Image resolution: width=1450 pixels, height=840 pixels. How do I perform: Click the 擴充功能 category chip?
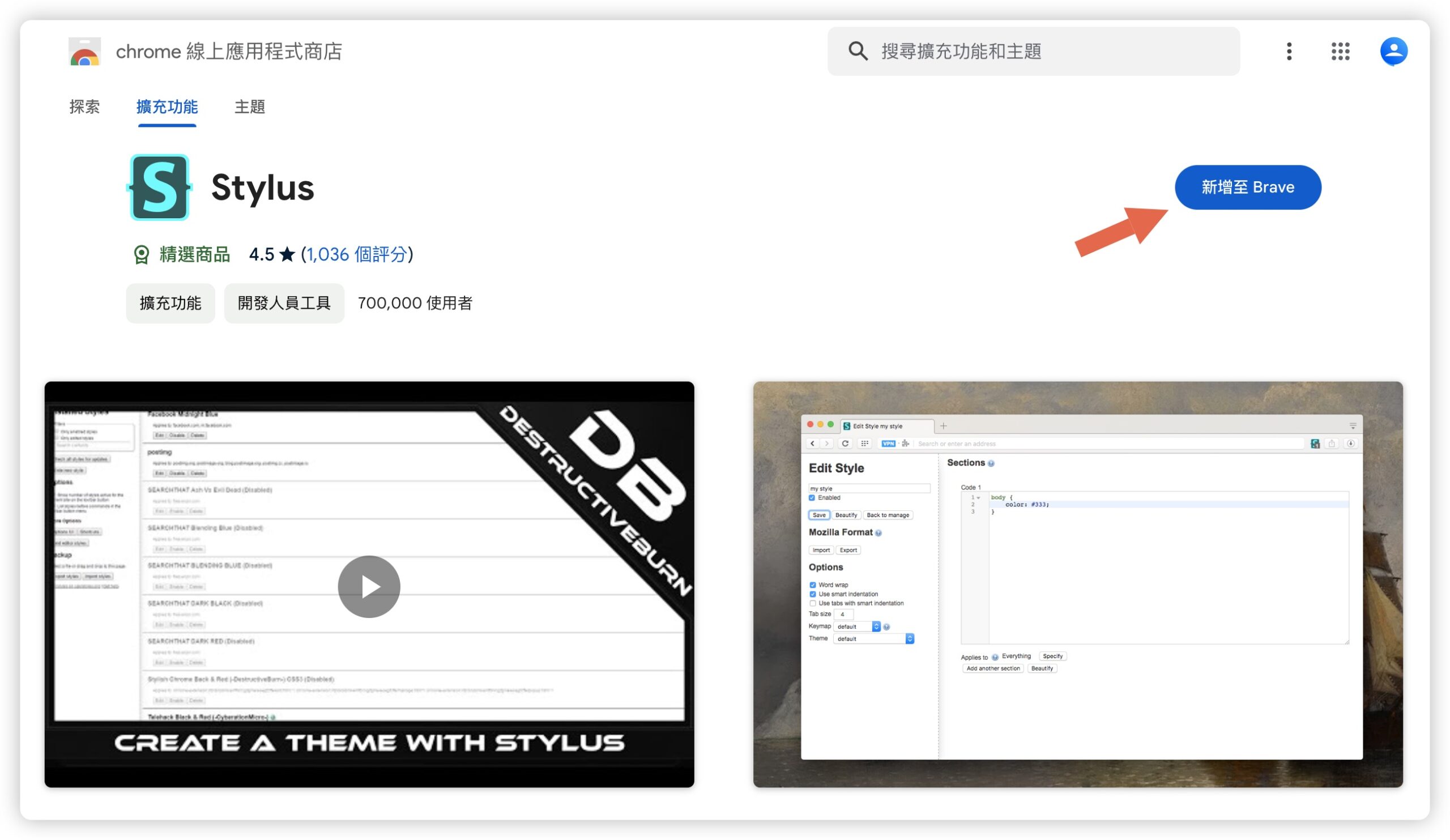click(170, 302)
